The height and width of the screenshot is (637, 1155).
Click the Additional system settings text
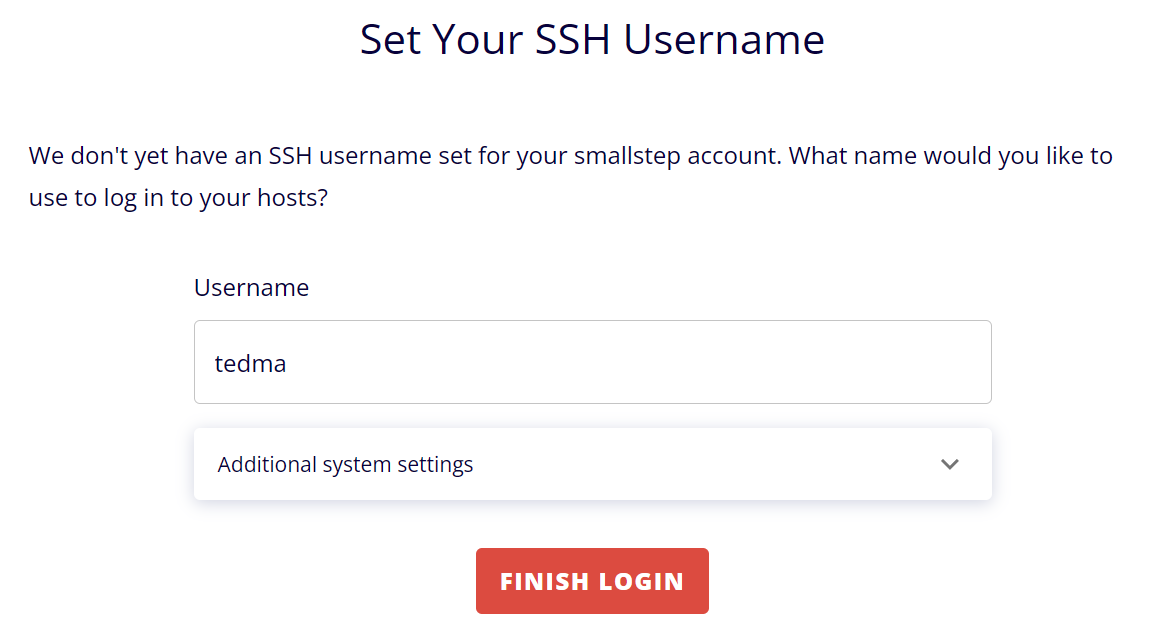coord(345,463)
